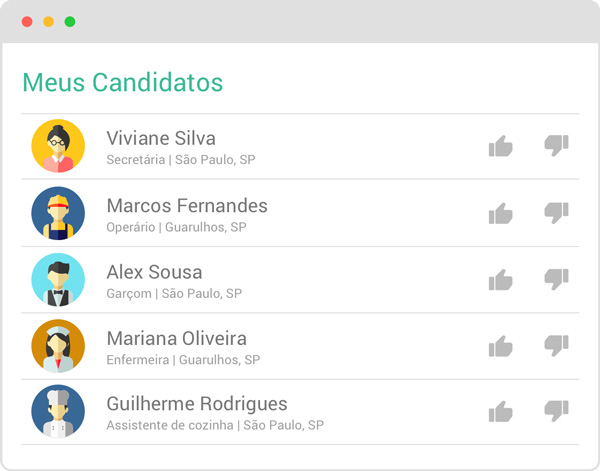Screen dimensions: 600x471
Task: Select the Marcos Fernandes name link
Action: tap(187, 206)
